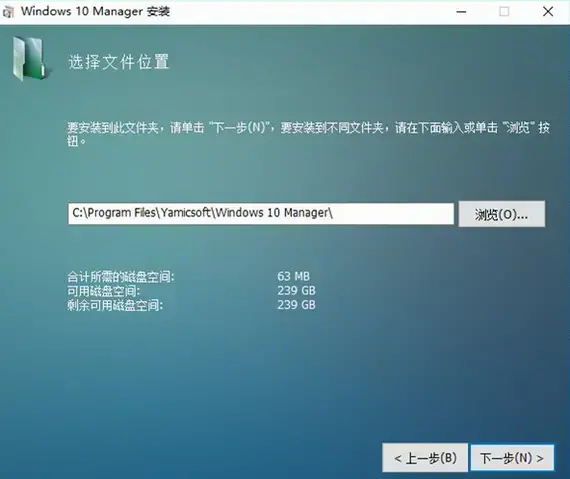The image size is (570, 479).
Task: Click the installer icon in title bar
Action: coord(8,12)
